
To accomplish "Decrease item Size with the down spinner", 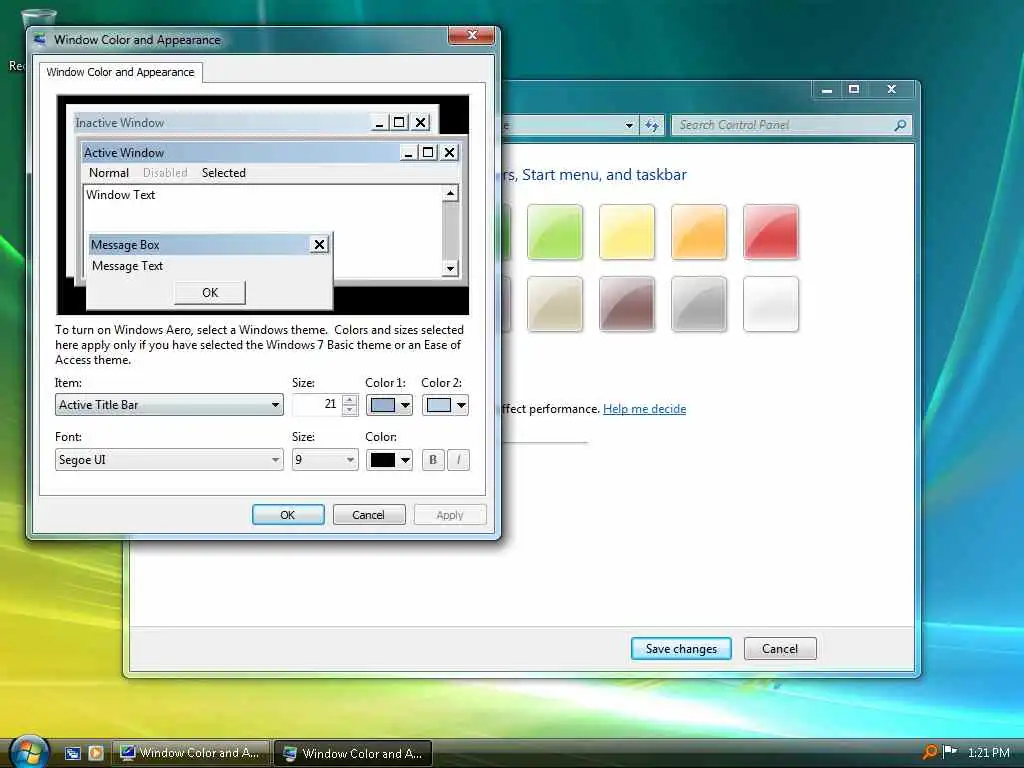I will [350, 410].
